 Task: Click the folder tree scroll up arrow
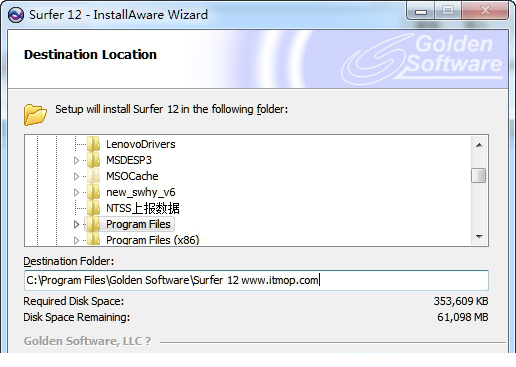coord(479,145)
